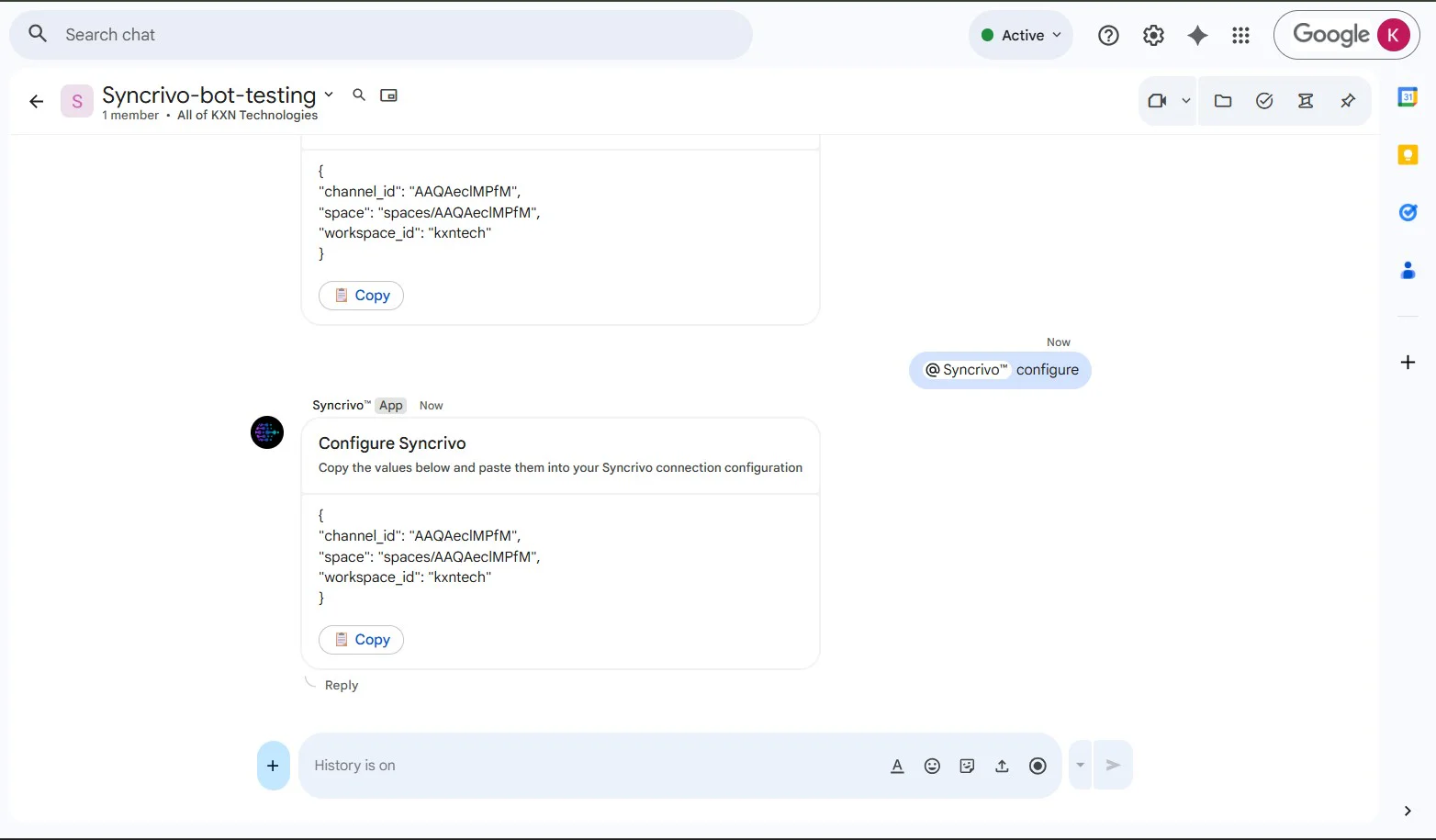Viewport: 1436px width, 840px height.
Task: Get add-ons with the plus icon
Action: point(1408,362)
